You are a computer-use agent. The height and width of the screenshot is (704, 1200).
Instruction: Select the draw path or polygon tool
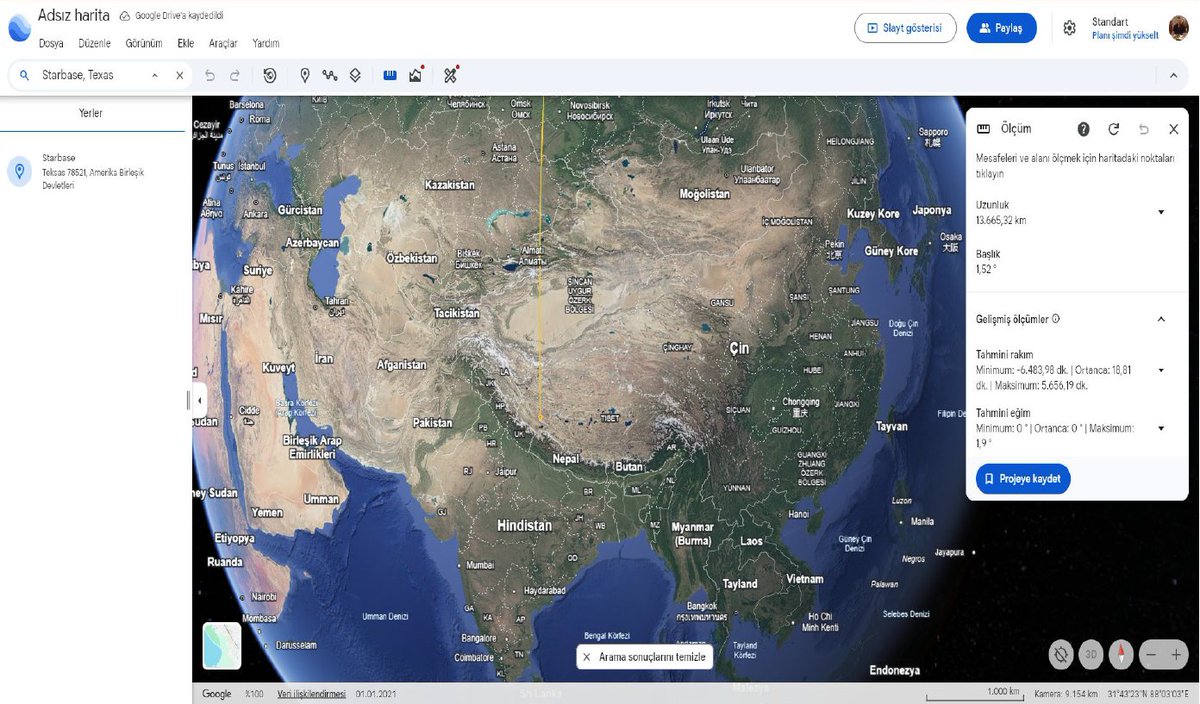[329, 75]
